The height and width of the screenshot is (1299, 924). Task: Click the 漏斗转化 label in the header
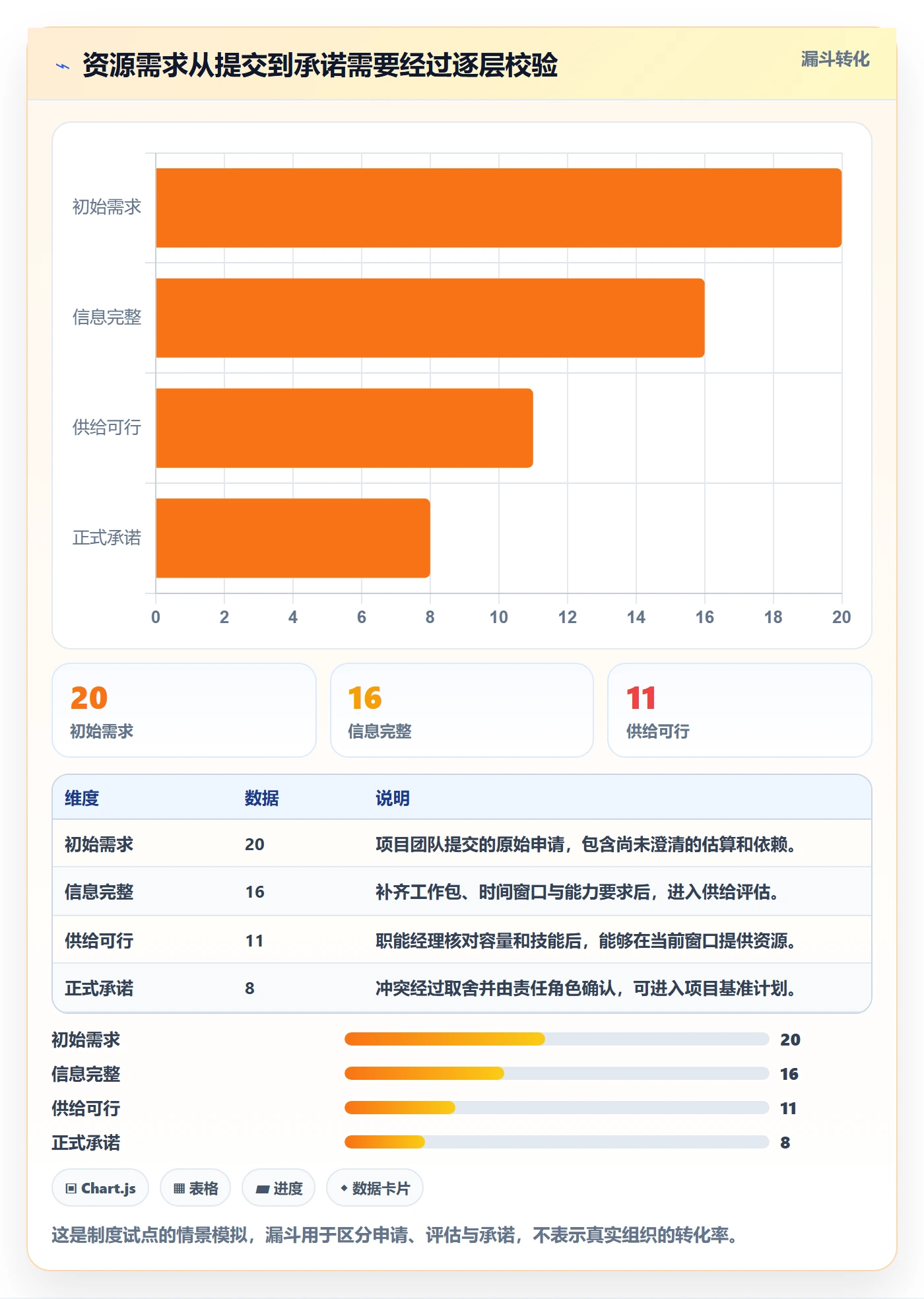point(835,59)
